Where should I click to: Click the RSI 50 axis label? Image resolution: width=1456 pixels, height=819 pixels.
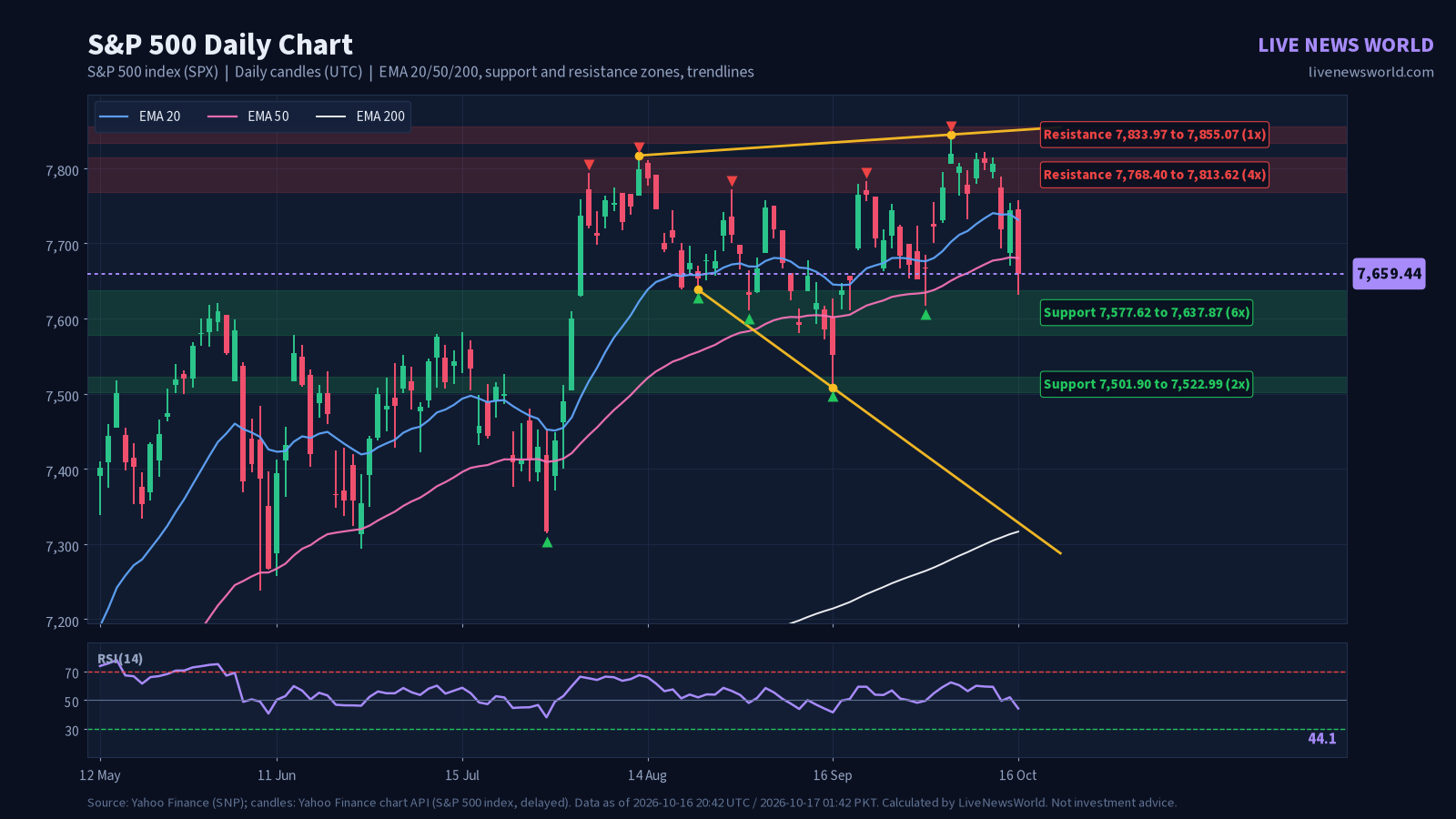coord(72,702)
